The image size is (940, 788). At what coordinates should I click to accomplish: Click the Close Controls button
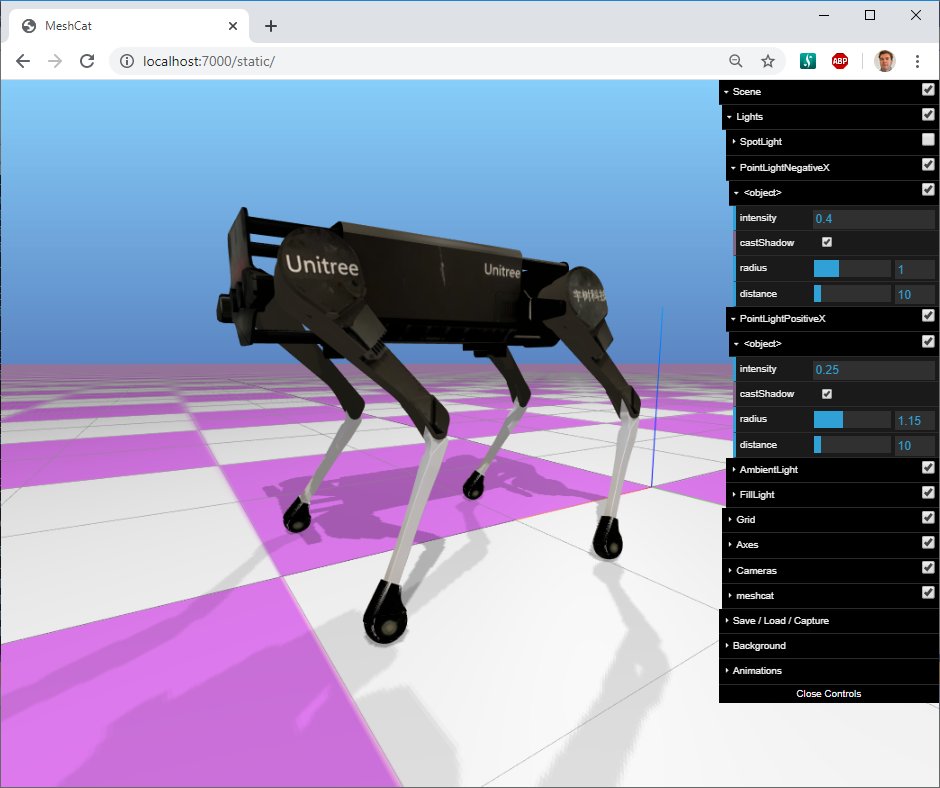click(828, 693)
